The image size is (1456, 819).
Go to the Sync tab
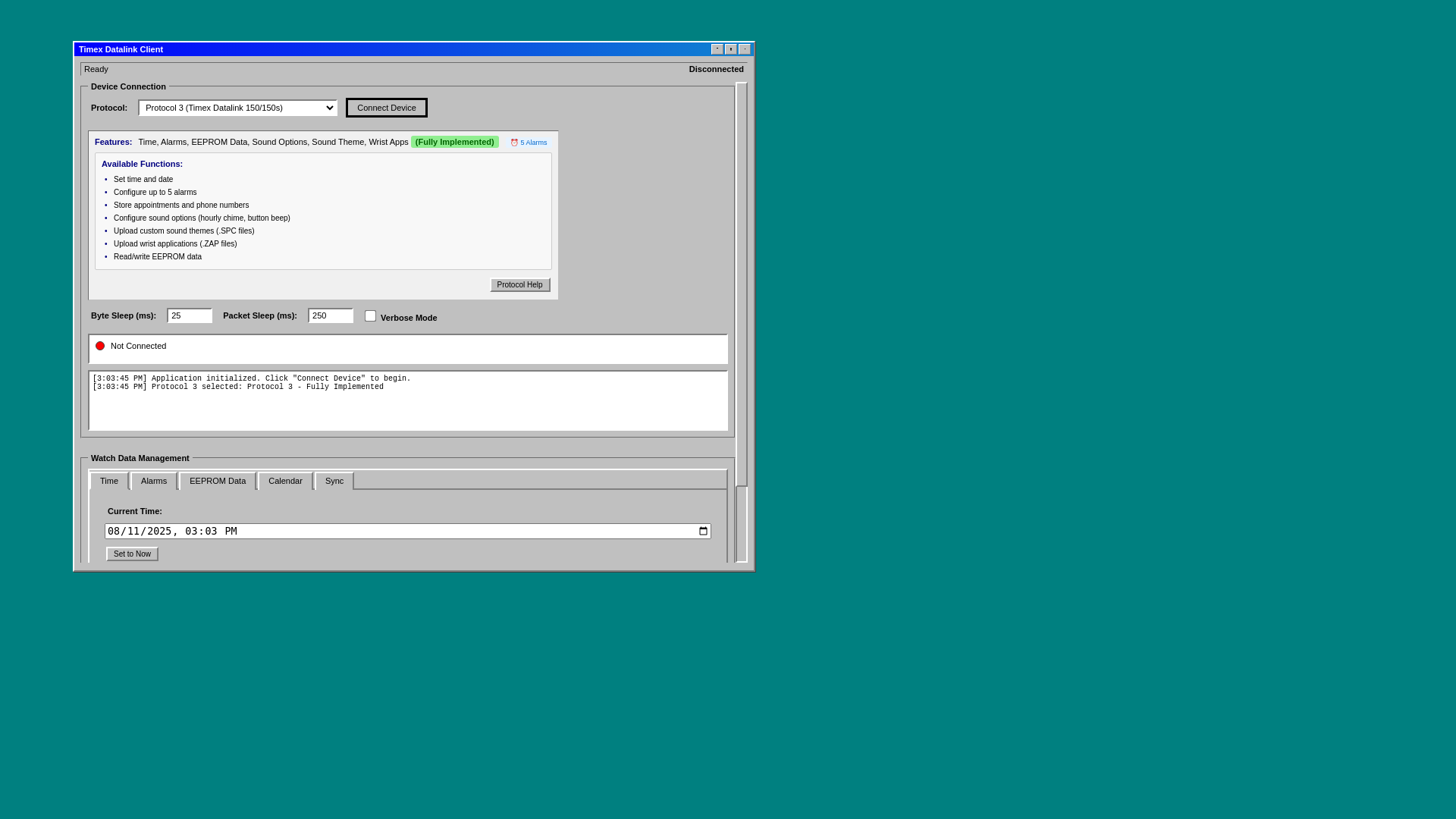click(334, 481)
